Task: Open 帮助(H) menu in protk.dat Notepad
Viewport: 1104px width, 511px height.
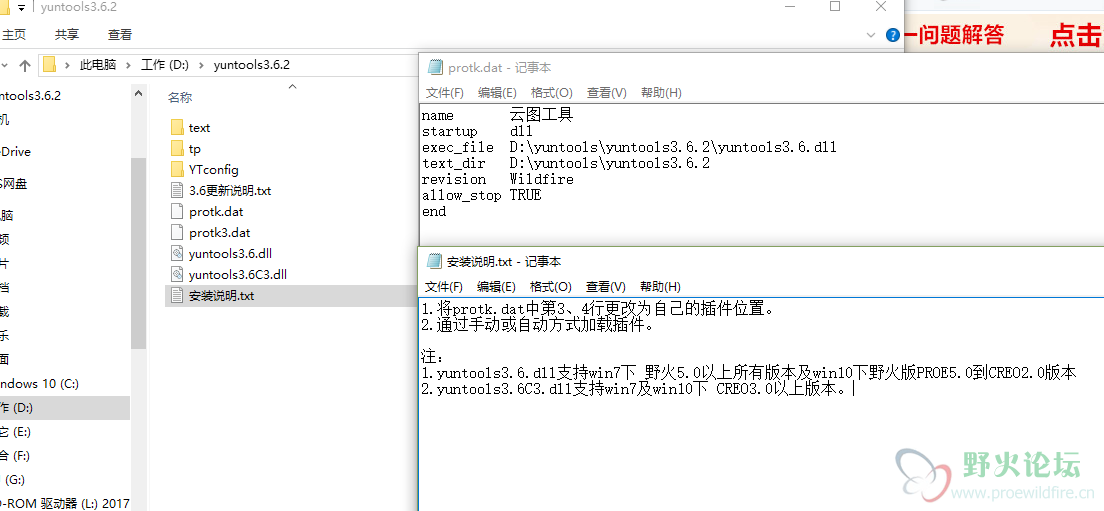Action: 661,93
